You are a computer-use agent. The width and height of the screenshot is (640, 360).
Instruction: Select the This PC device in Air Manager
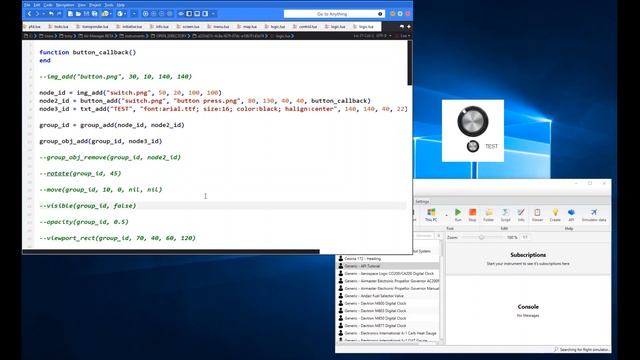431,214
